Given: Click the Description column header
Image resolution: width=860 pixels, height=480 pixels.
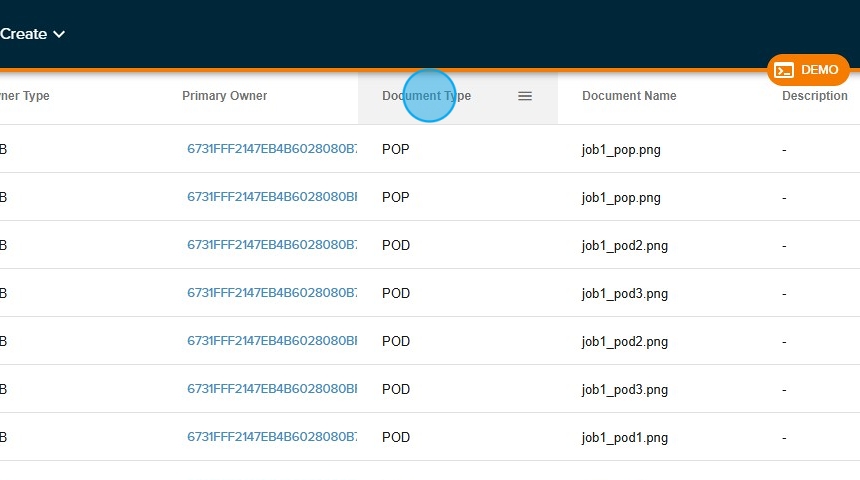Looking at the screenshot, I should [814, 96].
